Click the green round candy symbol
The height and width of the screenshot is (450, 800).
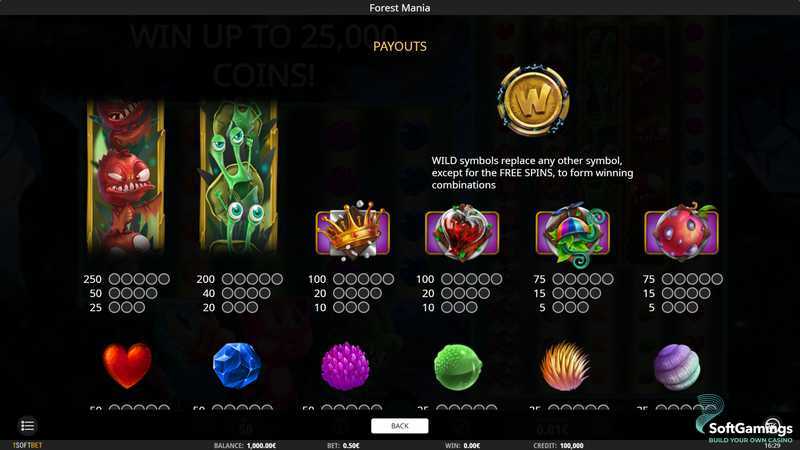pyautogui.click(x=458, y=367)
